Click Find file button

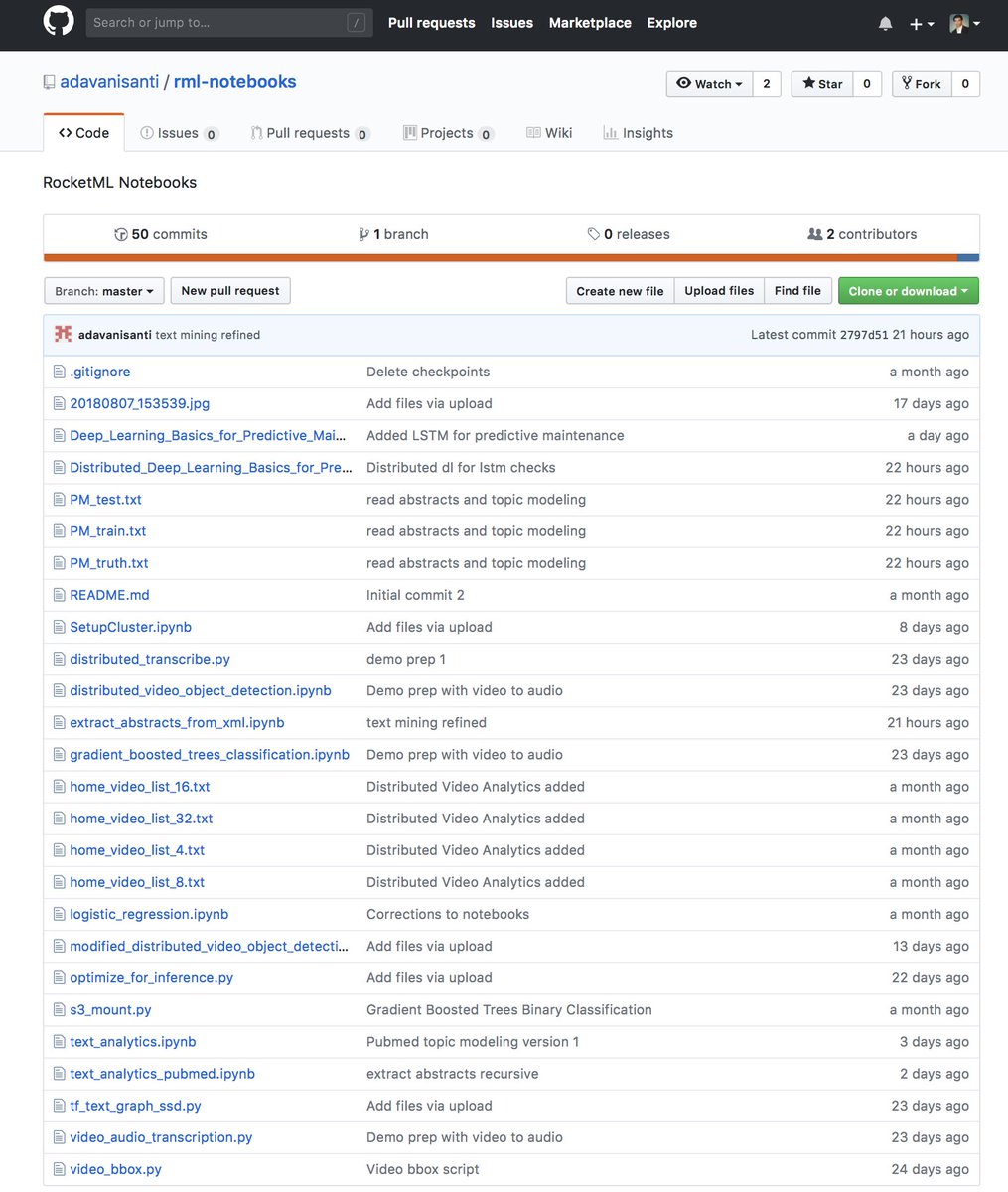click(797, 291)
